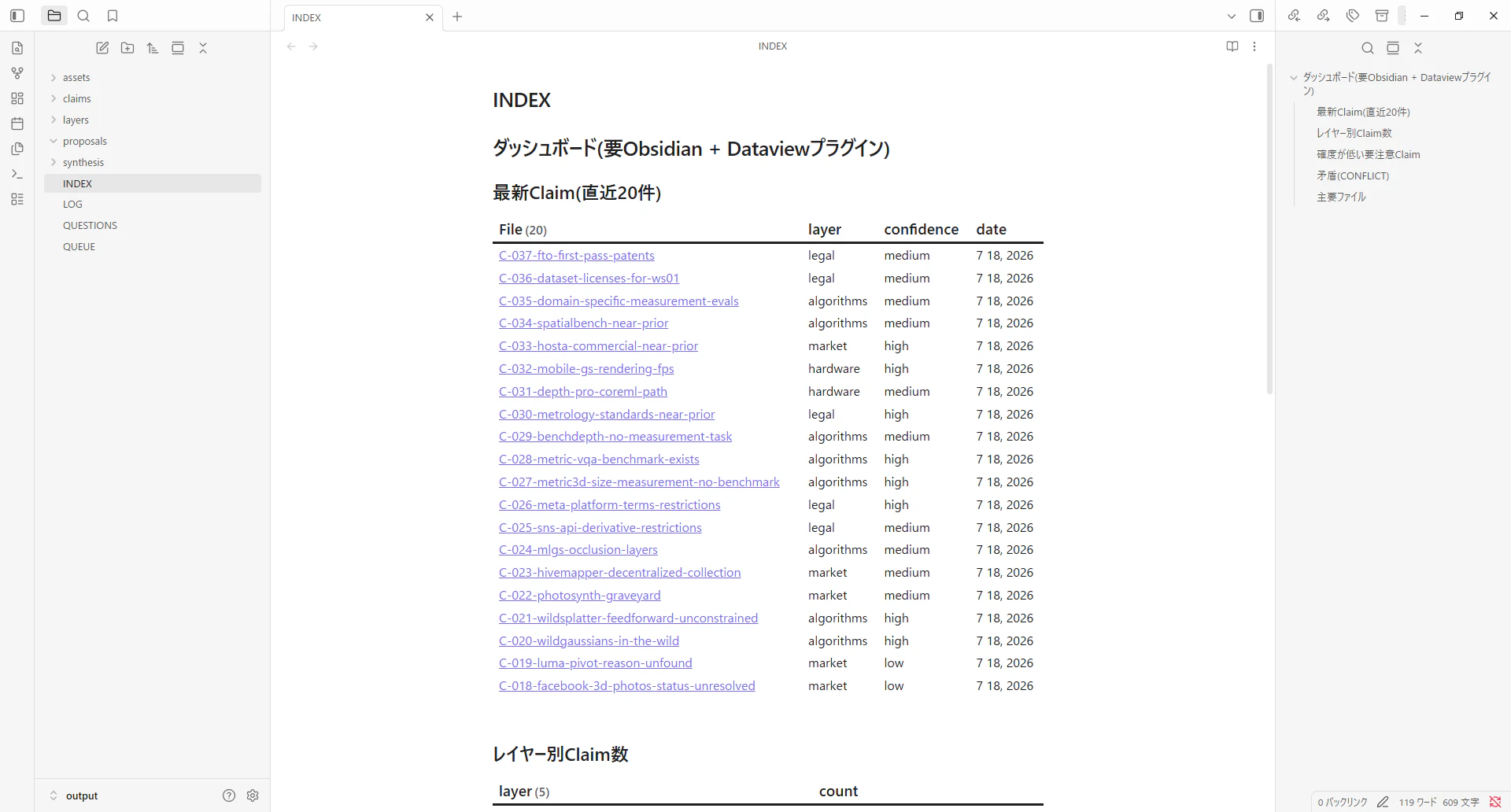1511x812 pixels.
Task: Click the 0 バックリンク status bar item
Action: pyautogui.click(x=1343, y=802)
